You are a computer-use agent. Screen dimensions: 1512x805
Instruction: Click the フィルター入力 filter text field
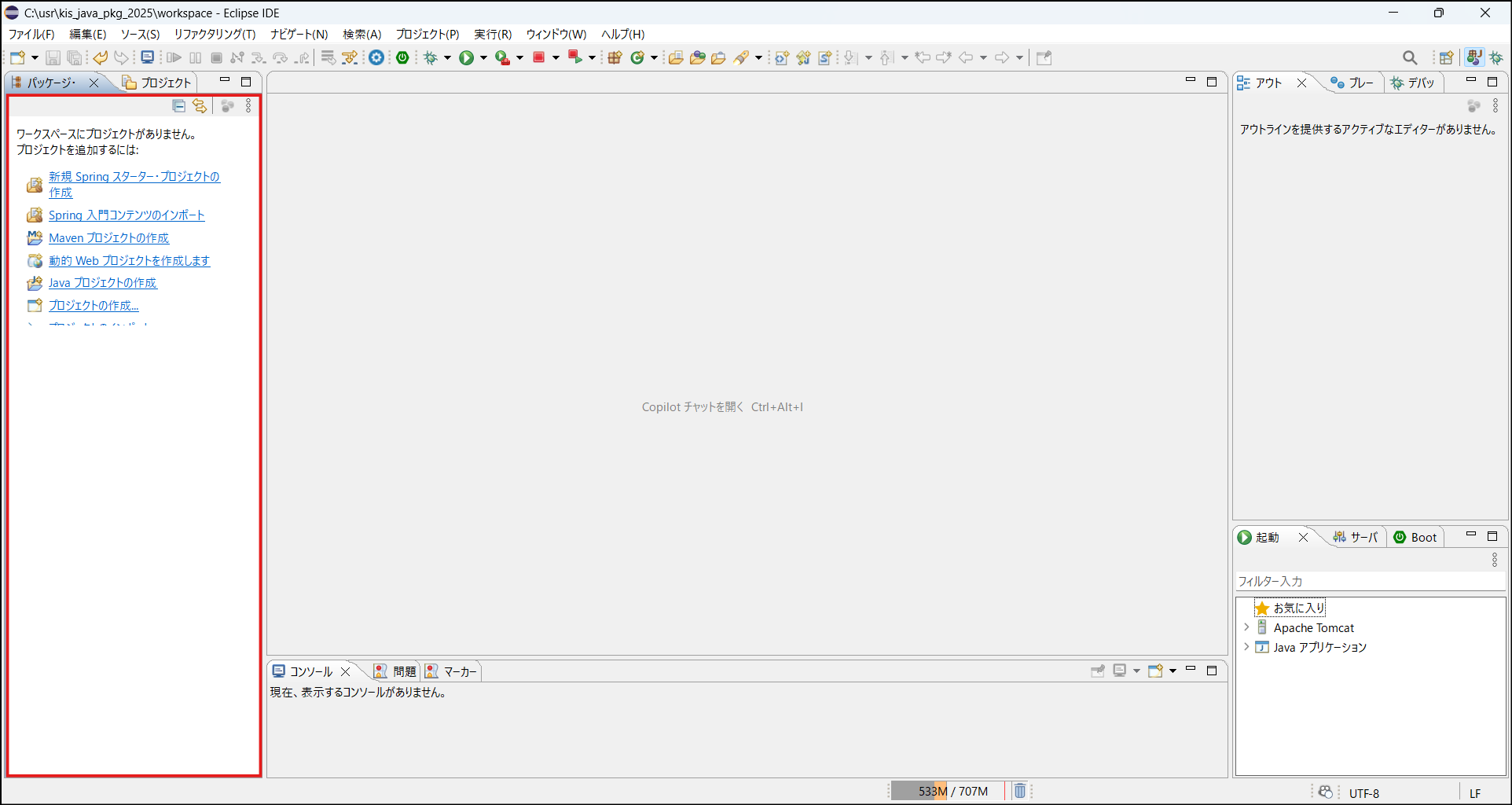tap(1369, 581)
